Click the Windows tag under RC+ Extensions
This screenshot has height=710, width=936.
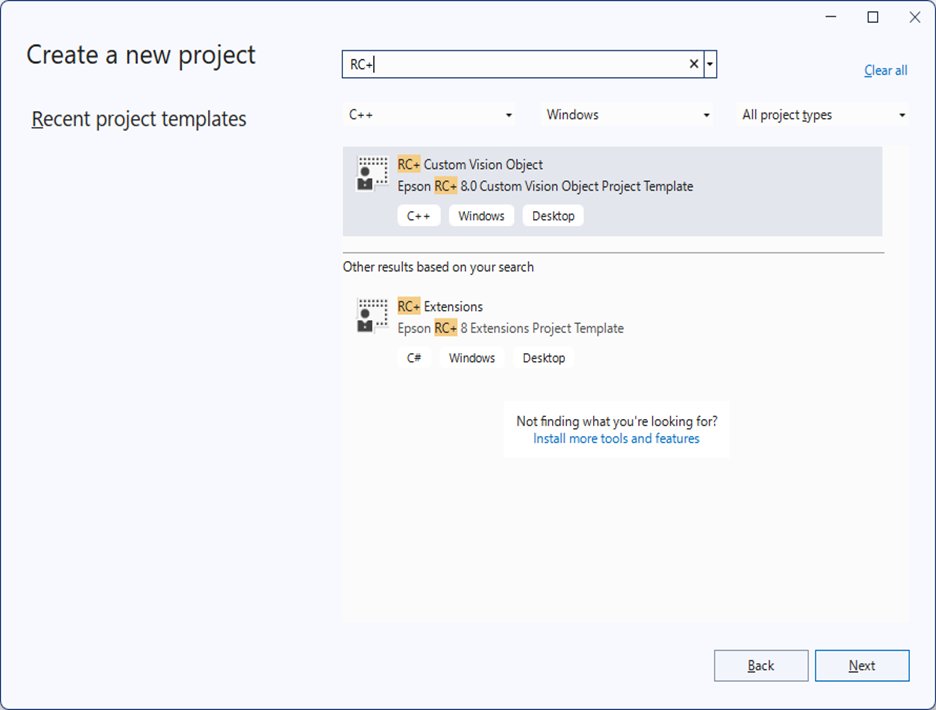point(472,358)
